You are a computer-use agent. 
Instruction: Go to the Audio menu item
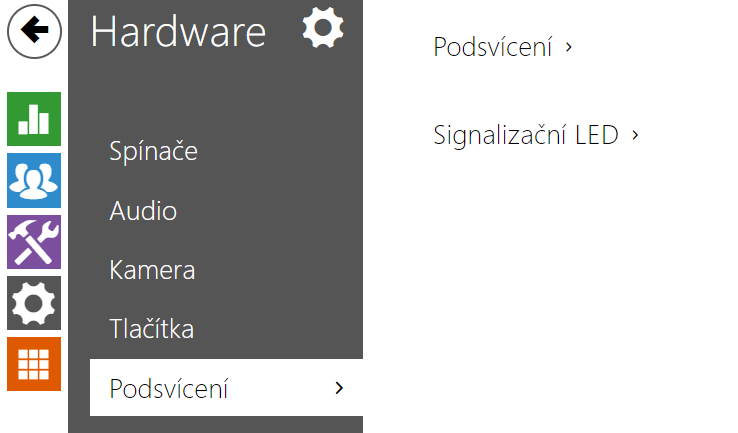click(143, 211)
